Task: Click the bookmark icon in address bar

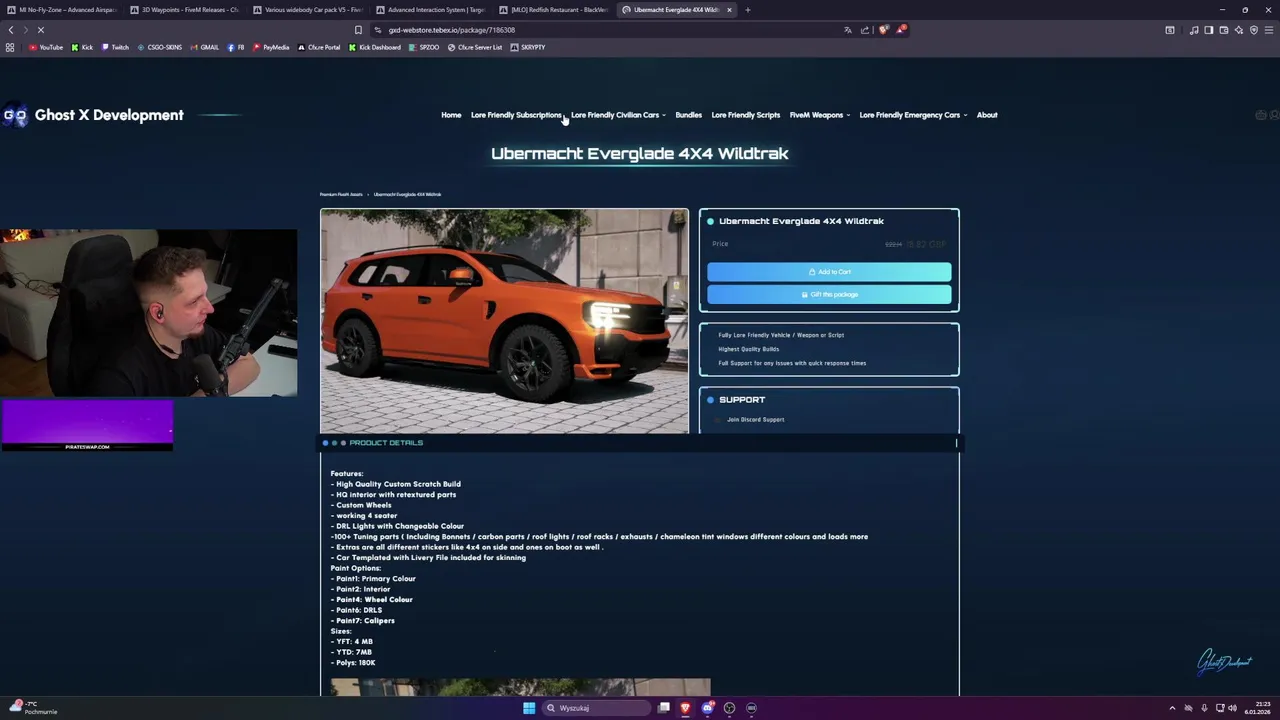Action: click(x=358, y=30)
